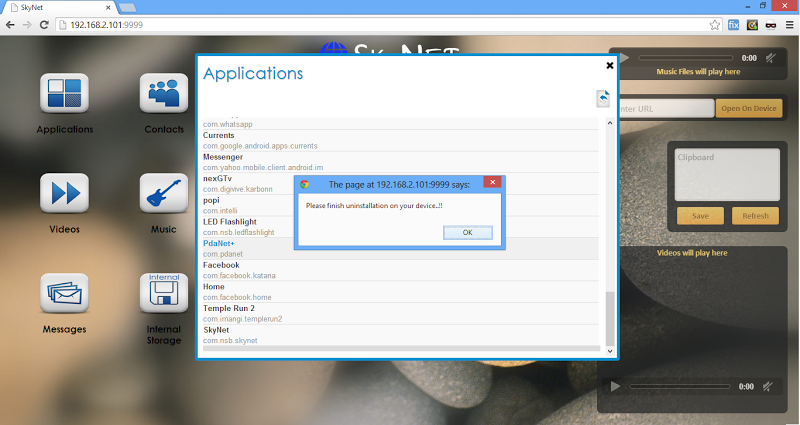Screen dimensions: 800x425
Task: Select the Home app entry
Action: coord(401,291)
